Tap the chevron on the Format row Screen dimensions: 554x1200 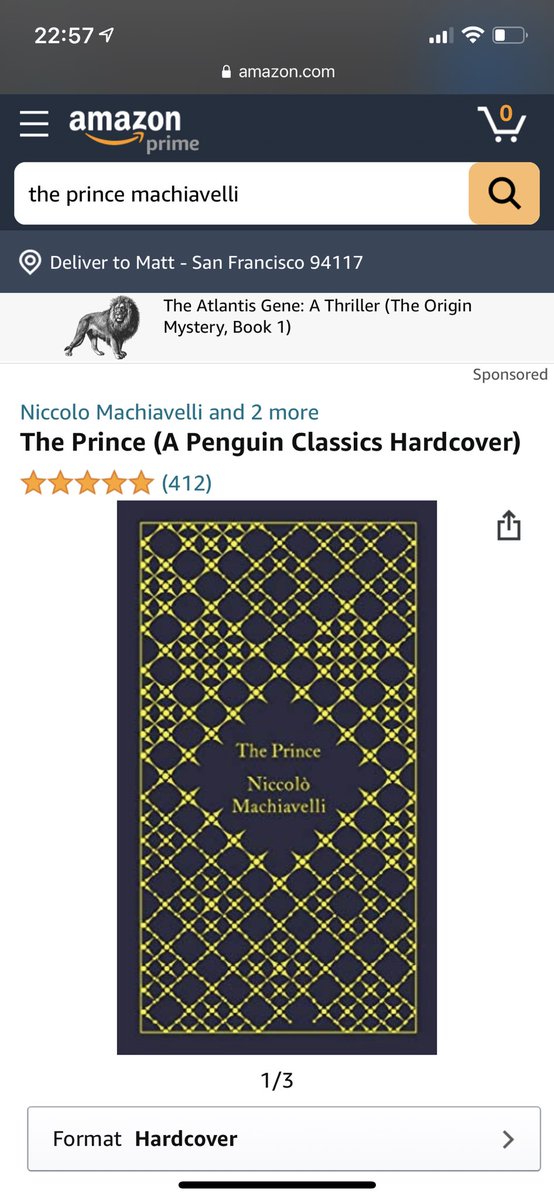(x=508, y=1138)
